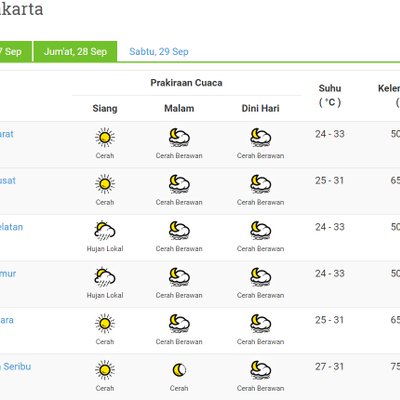The image size is (400, 400).
Task: Open the Seribu region link
Action: (15, 367)
